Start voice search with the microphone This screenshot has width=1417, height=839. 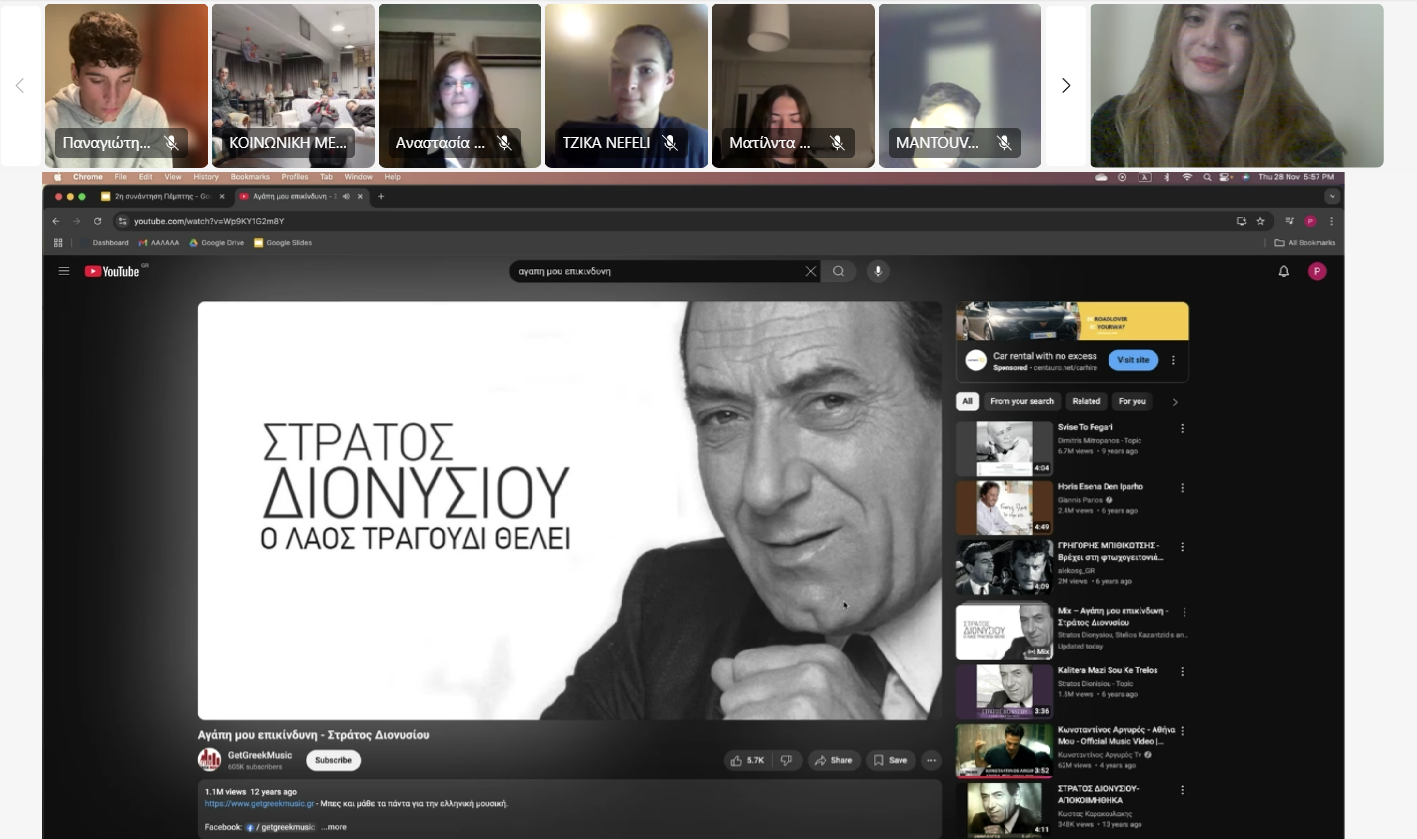878,271
